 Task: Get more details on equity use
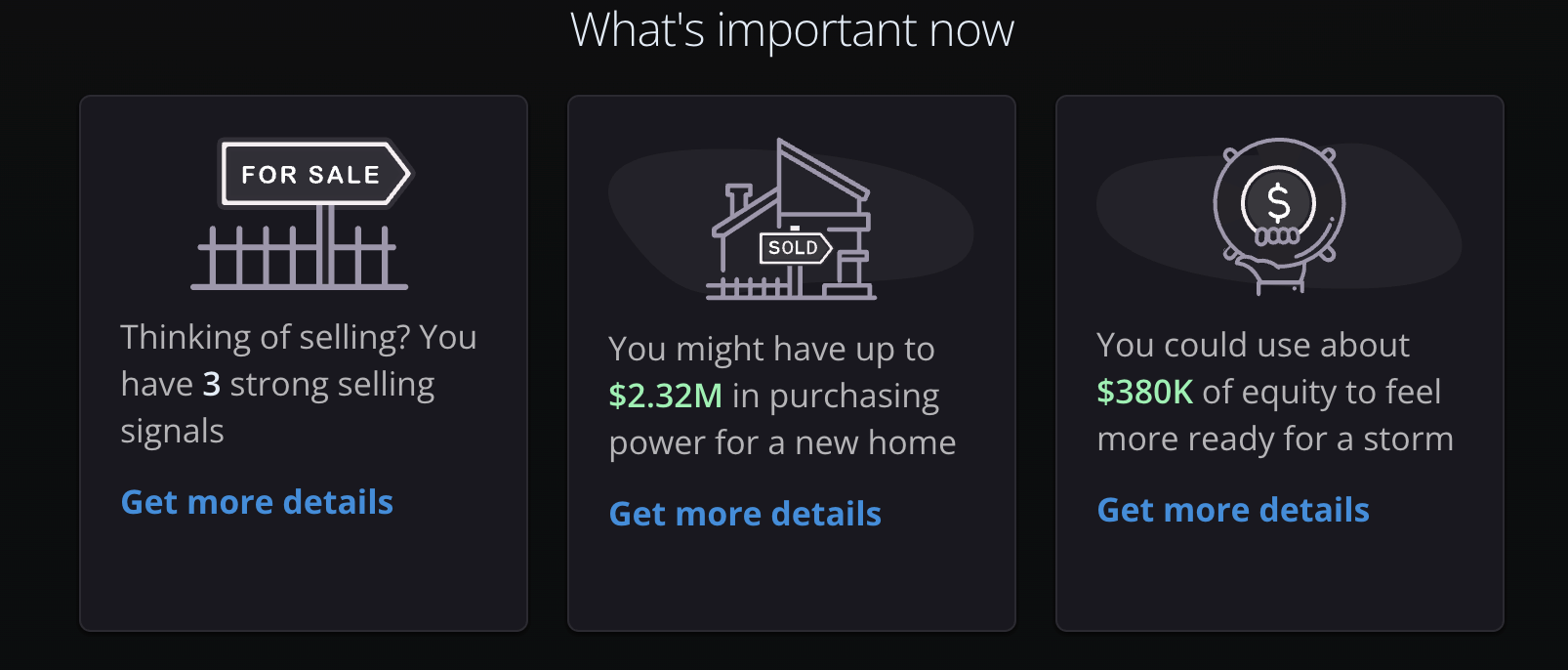[x=1233, y=510]
